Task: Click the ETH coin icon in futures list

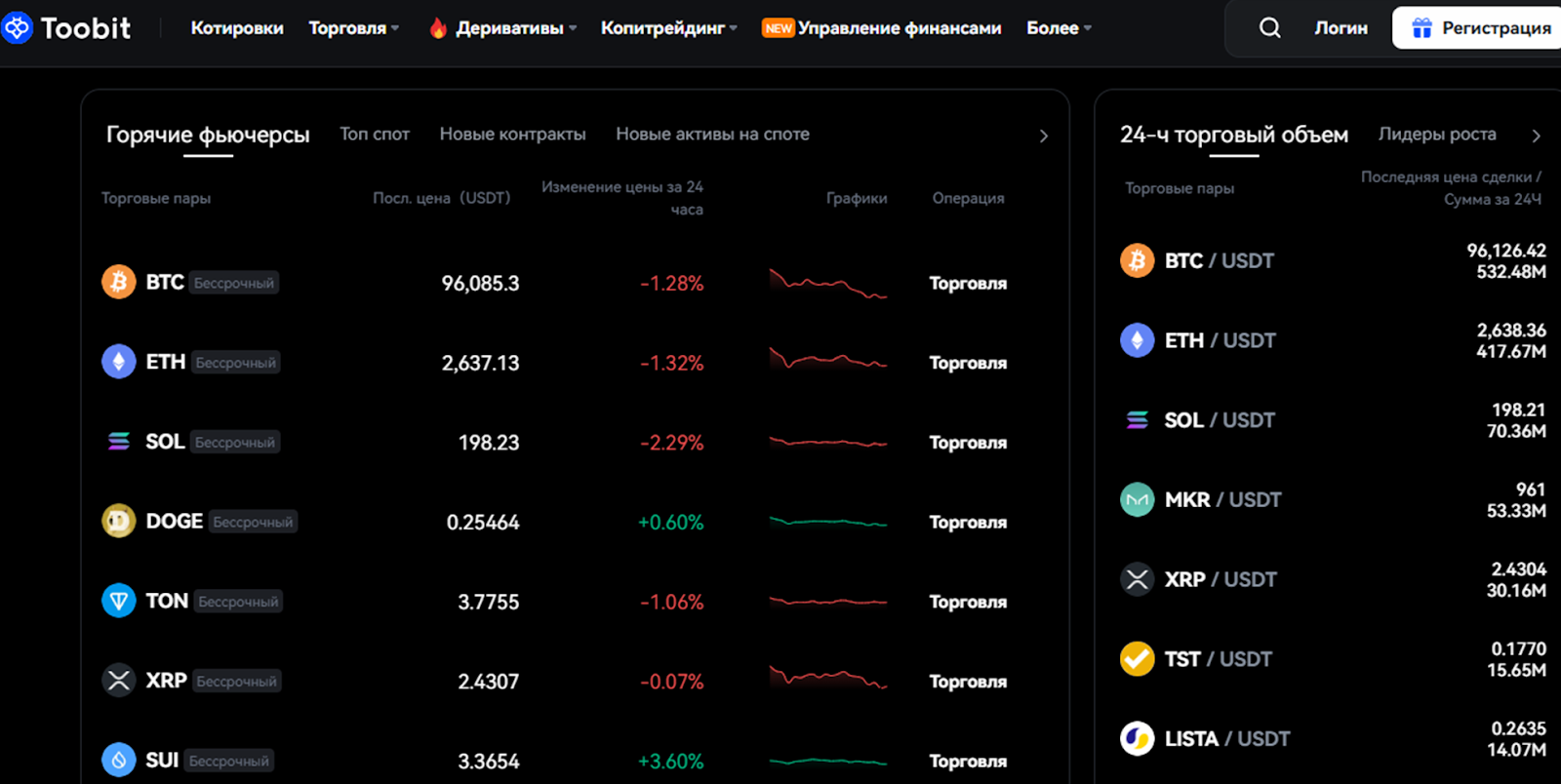Action: coord(119,362)
